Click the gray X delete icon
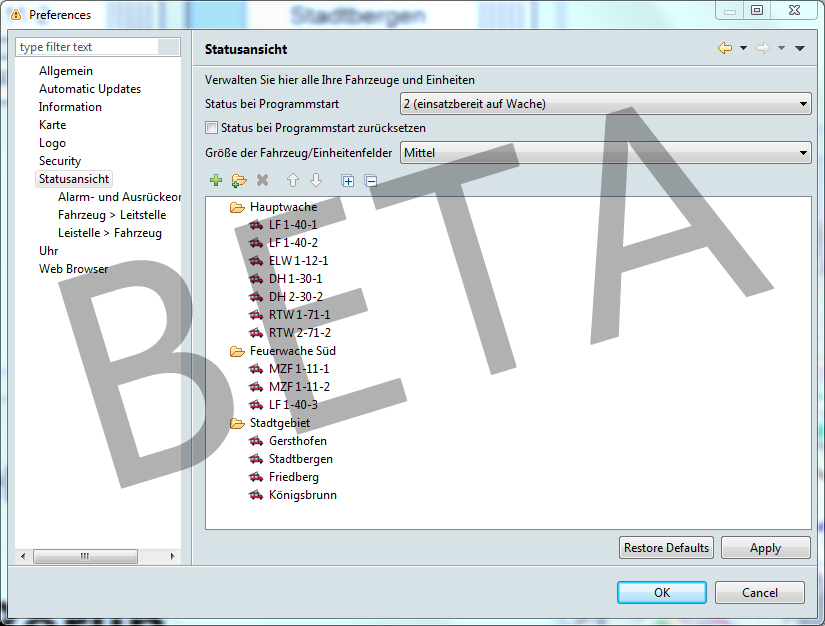 tap(262, 181)
